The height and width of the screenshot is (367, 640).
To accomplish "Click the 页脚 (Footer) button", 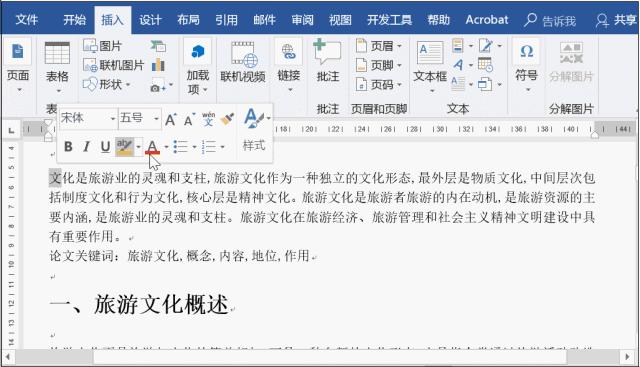I will click(x=378, y=65).
